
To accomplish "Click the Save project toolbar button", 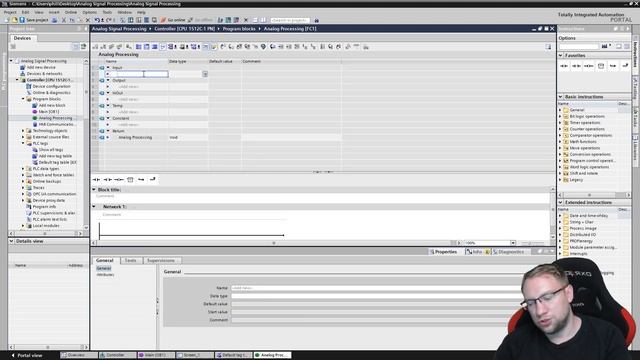I will point(34,20).
